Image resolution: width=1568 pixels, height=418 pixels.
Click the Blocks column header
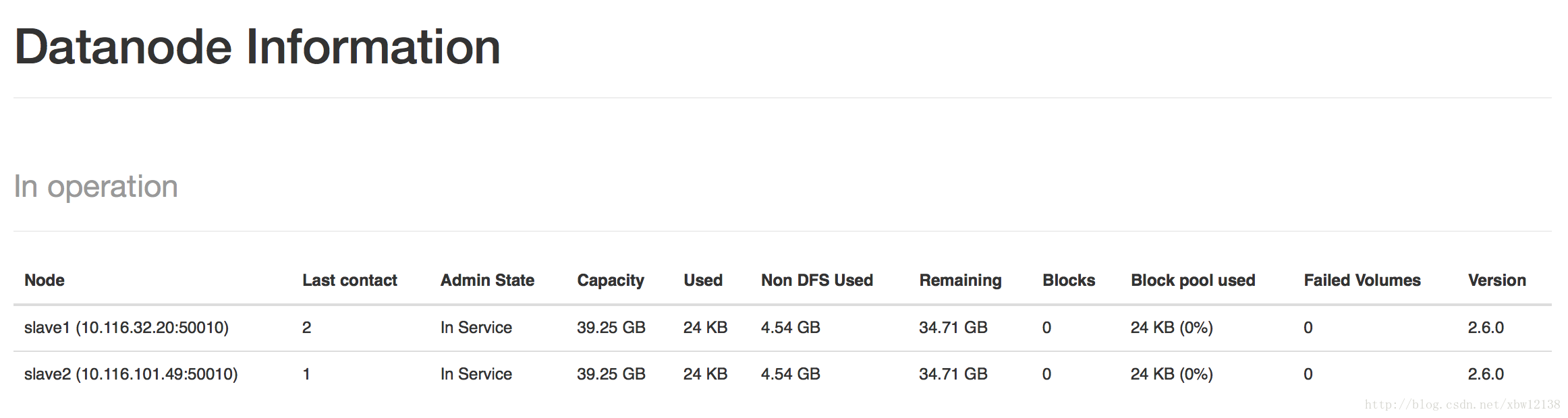(x=1069, y=280)
